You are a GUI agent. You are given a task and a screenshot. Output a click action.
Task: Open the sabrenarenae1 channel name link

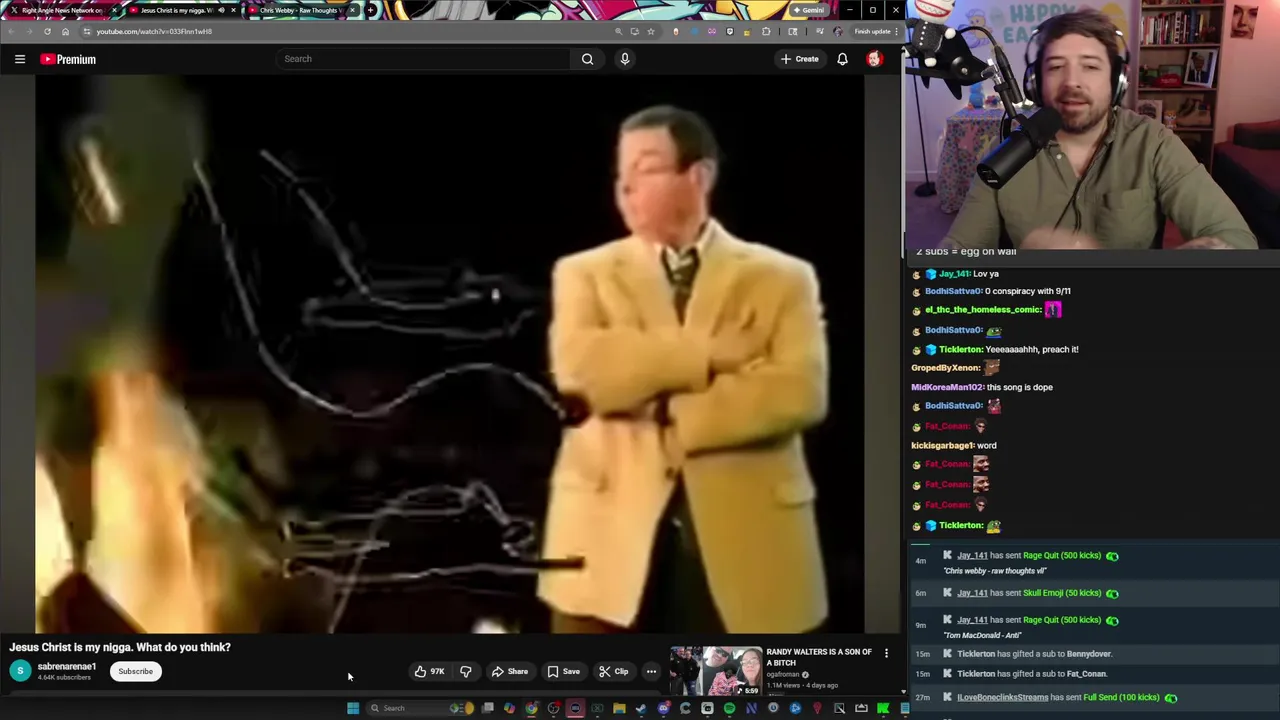click(x=67, y=667)
